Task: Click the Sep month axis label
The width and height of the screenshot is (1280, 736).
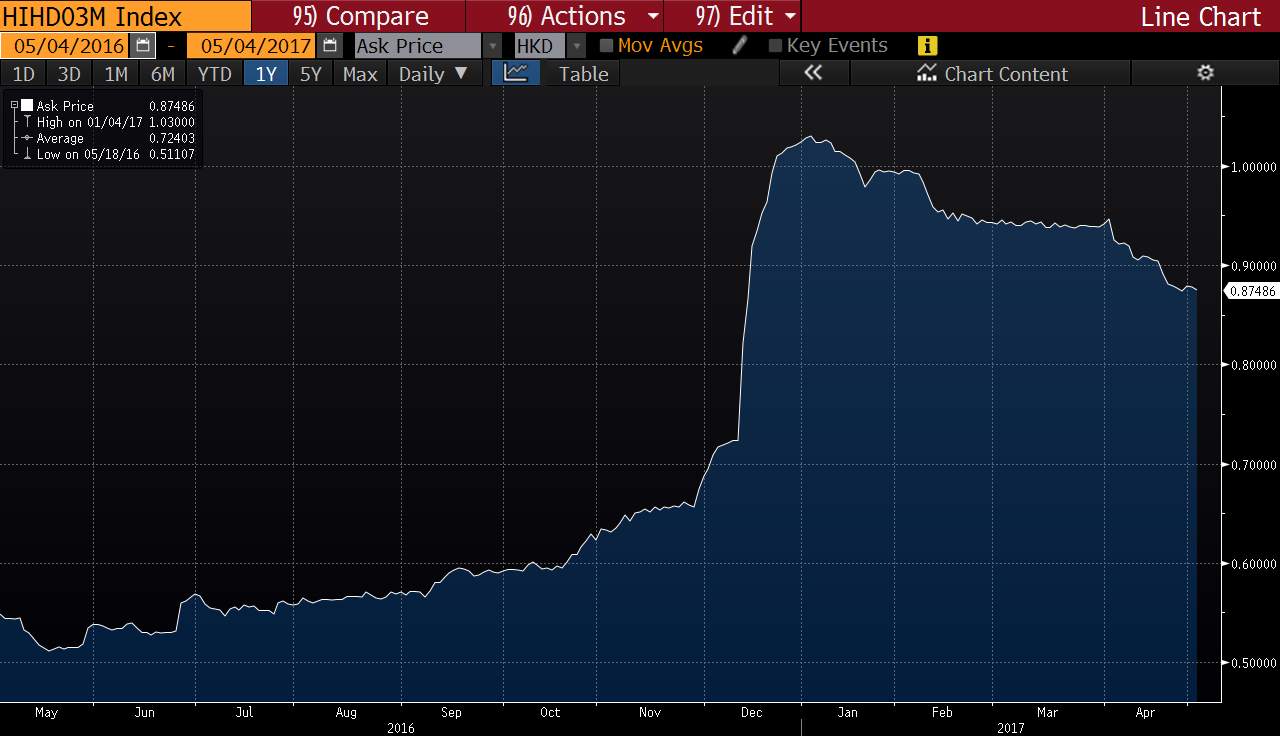Action: point(451,713)
